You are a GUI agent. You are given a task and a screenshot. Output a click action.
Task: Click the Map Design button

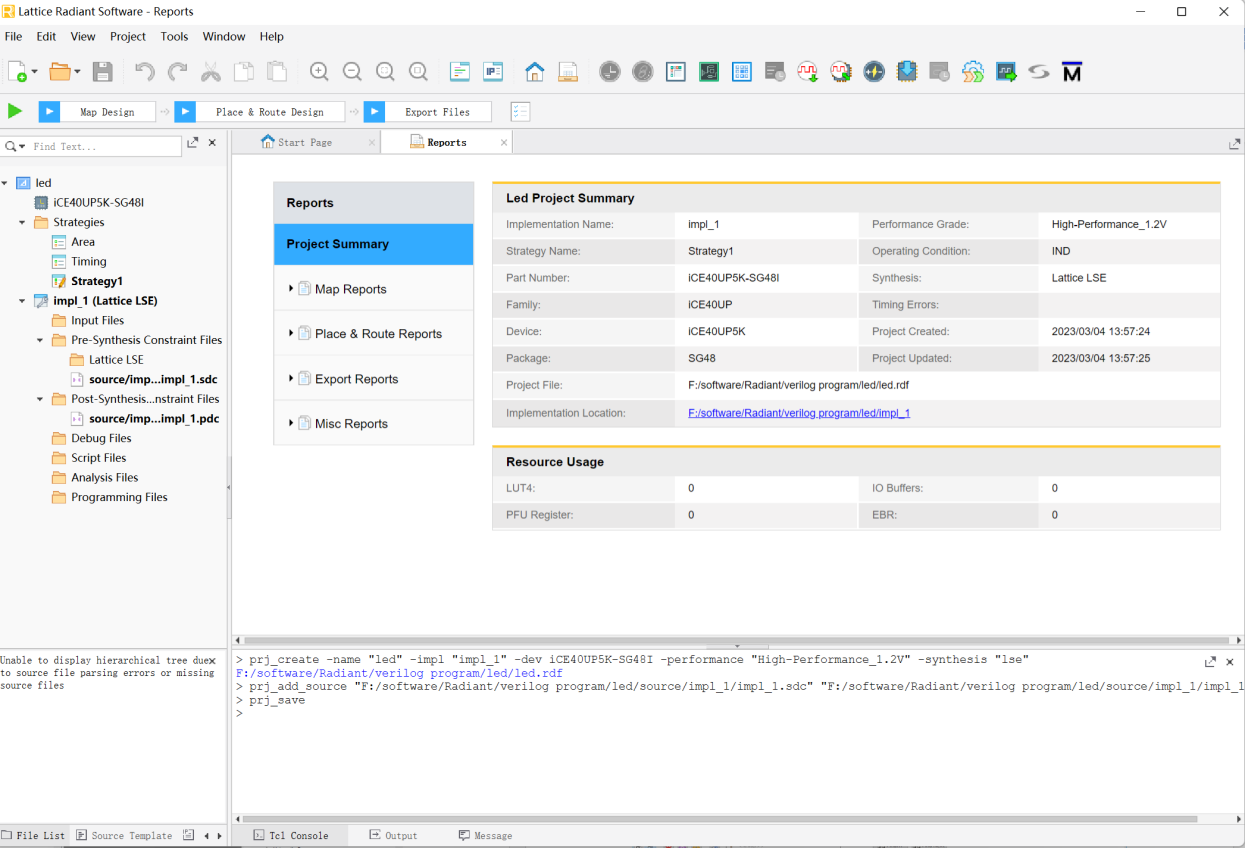pyautogui.click(x=97, y=112)
